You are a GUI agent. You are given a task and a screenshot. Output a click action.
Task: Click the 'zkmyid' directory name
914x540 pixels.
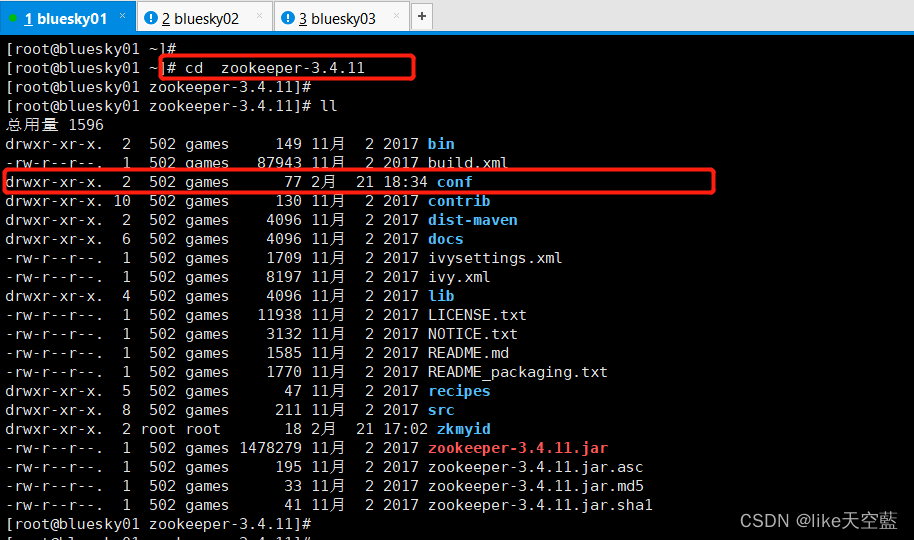(x=463, y=429)
